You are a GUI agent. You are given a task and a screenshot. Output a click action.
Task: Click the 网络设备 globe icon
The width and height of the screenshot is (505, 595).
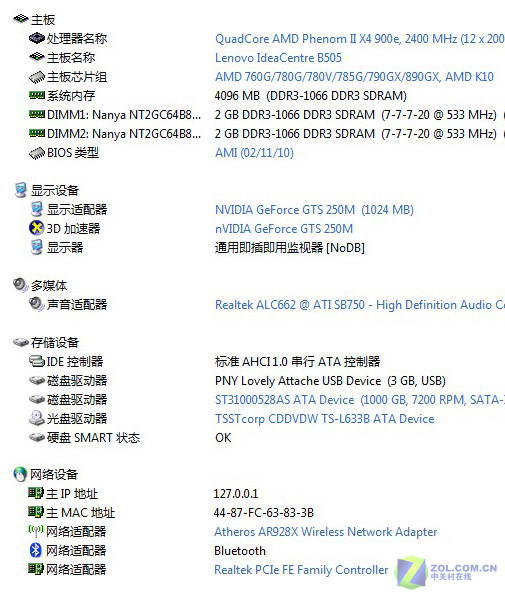click(20, 474)
